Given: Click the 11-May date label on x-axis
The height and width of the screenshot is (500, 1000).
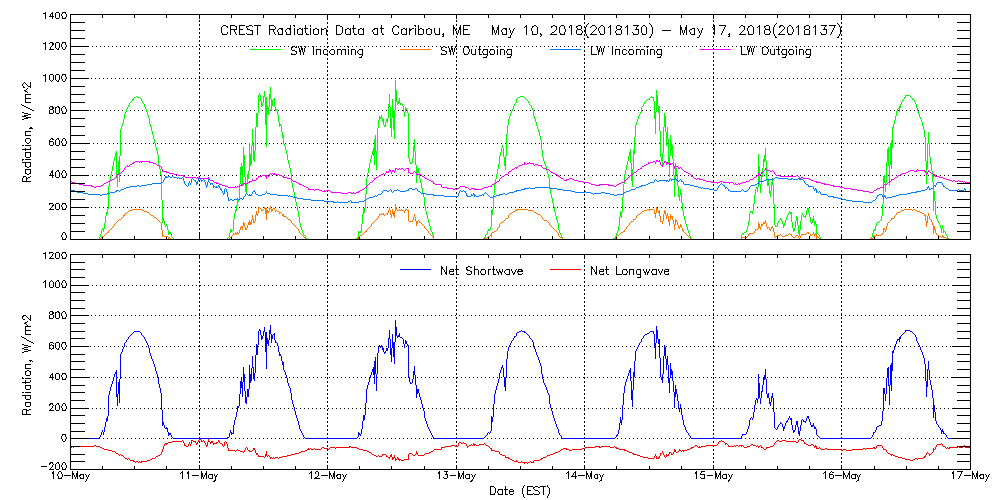Looking at the screenshot, I should [x=199, y=476].
